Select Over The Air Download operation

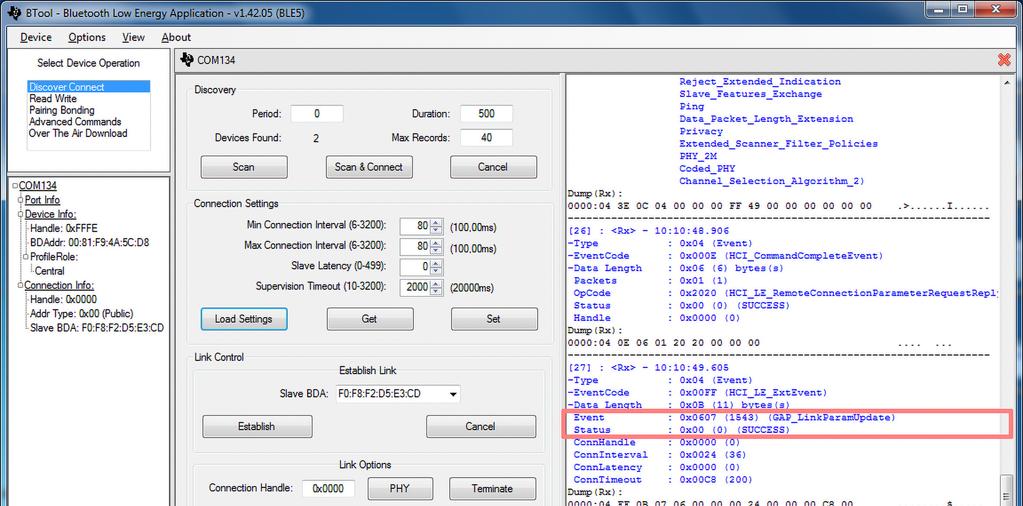[78, 133]
